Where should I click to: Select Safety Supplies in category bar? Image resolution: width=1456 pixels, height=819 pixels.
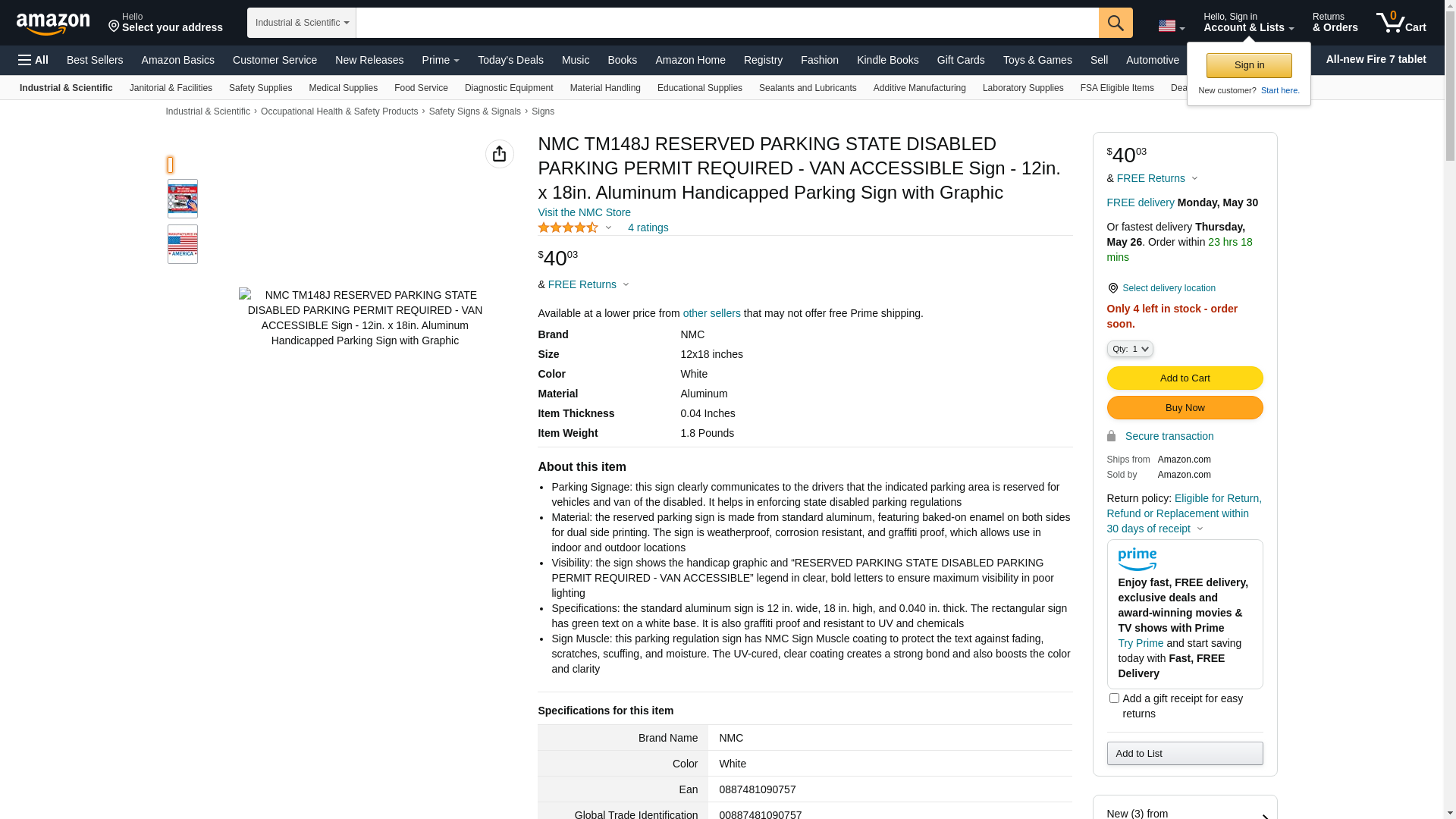pyautogui.click(x=260, y=88)
